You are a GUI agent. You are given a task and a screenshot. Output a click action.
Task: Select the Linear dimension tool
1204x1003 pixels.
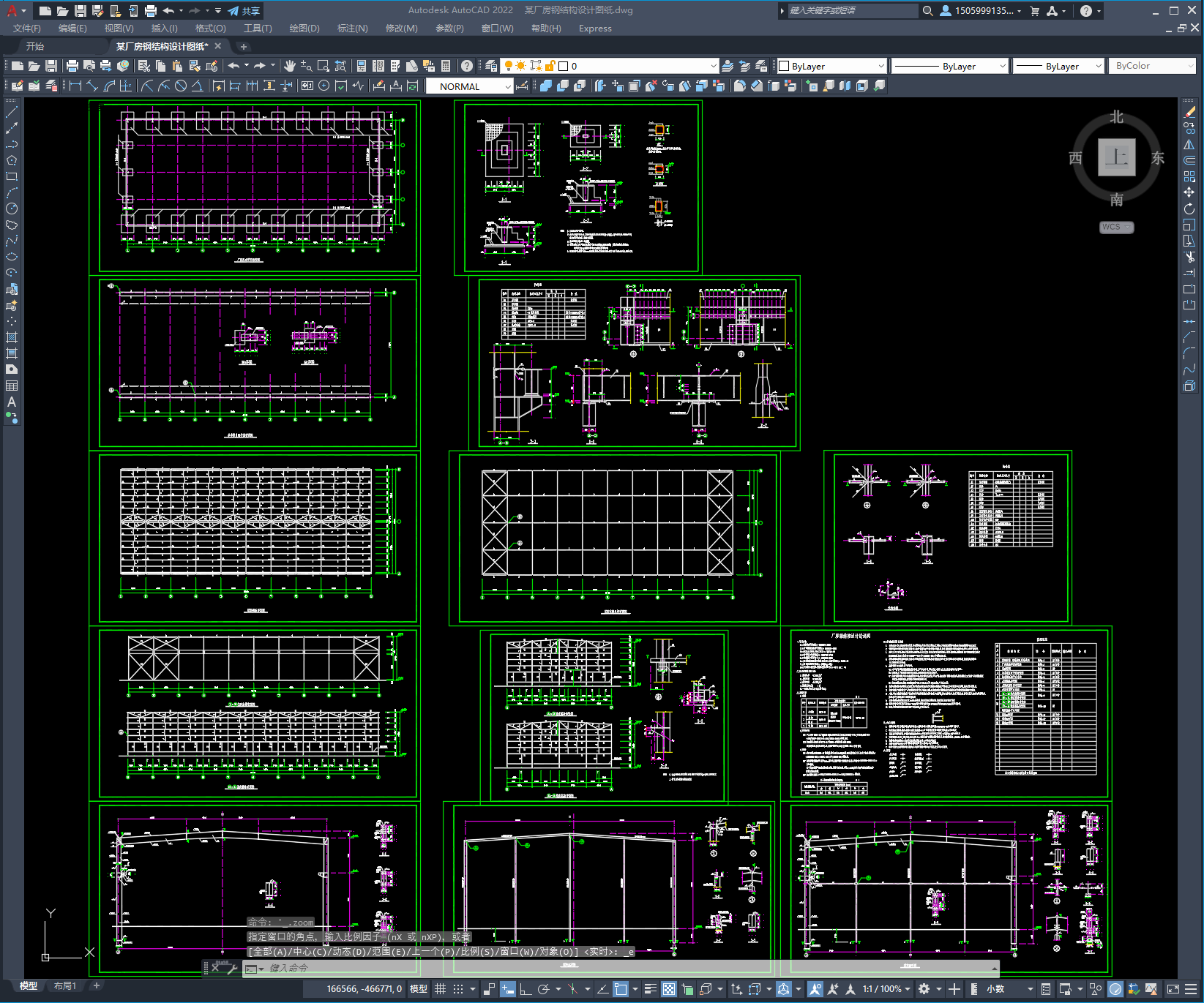click(75, 86)
